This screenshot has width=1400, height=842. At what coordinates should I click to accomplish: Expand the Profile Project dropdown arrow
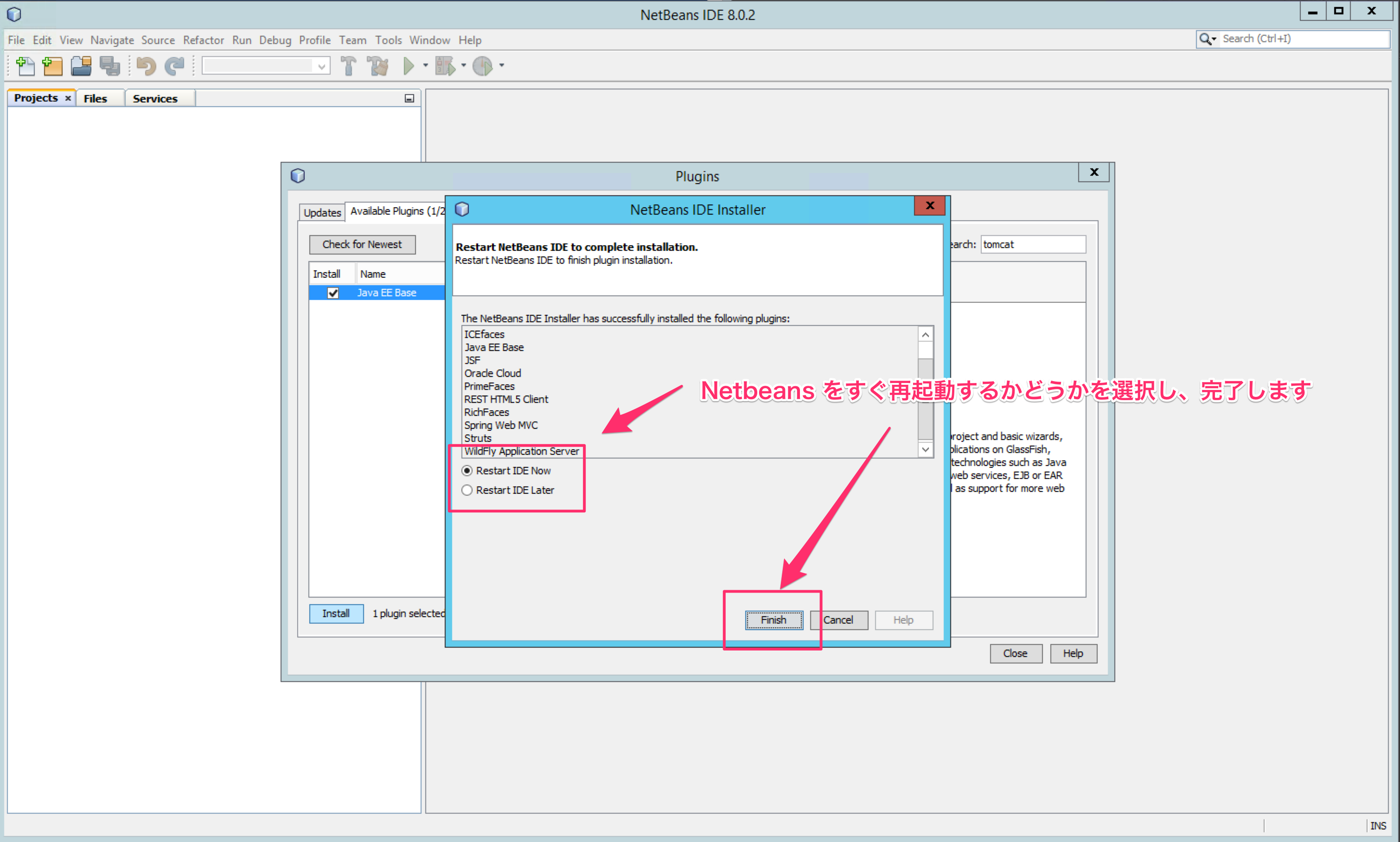pos(502,65)
